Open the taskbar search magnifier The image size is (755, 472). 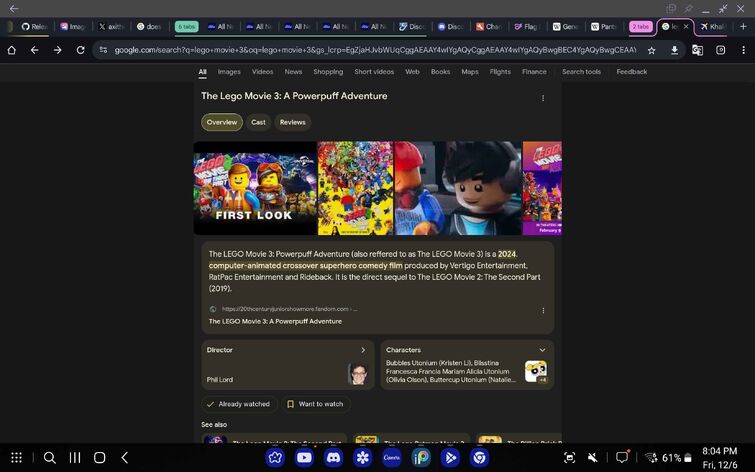coord(50,458)
